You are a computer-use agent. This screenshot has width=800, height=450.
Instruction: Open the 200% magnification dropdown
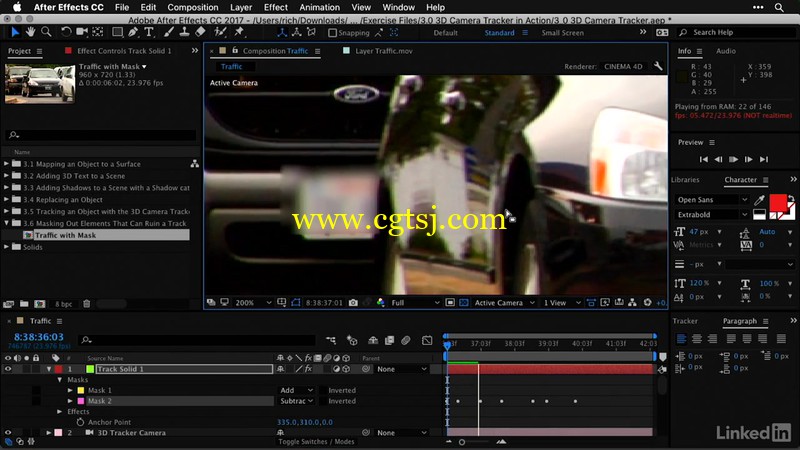(x=253, y=303)
